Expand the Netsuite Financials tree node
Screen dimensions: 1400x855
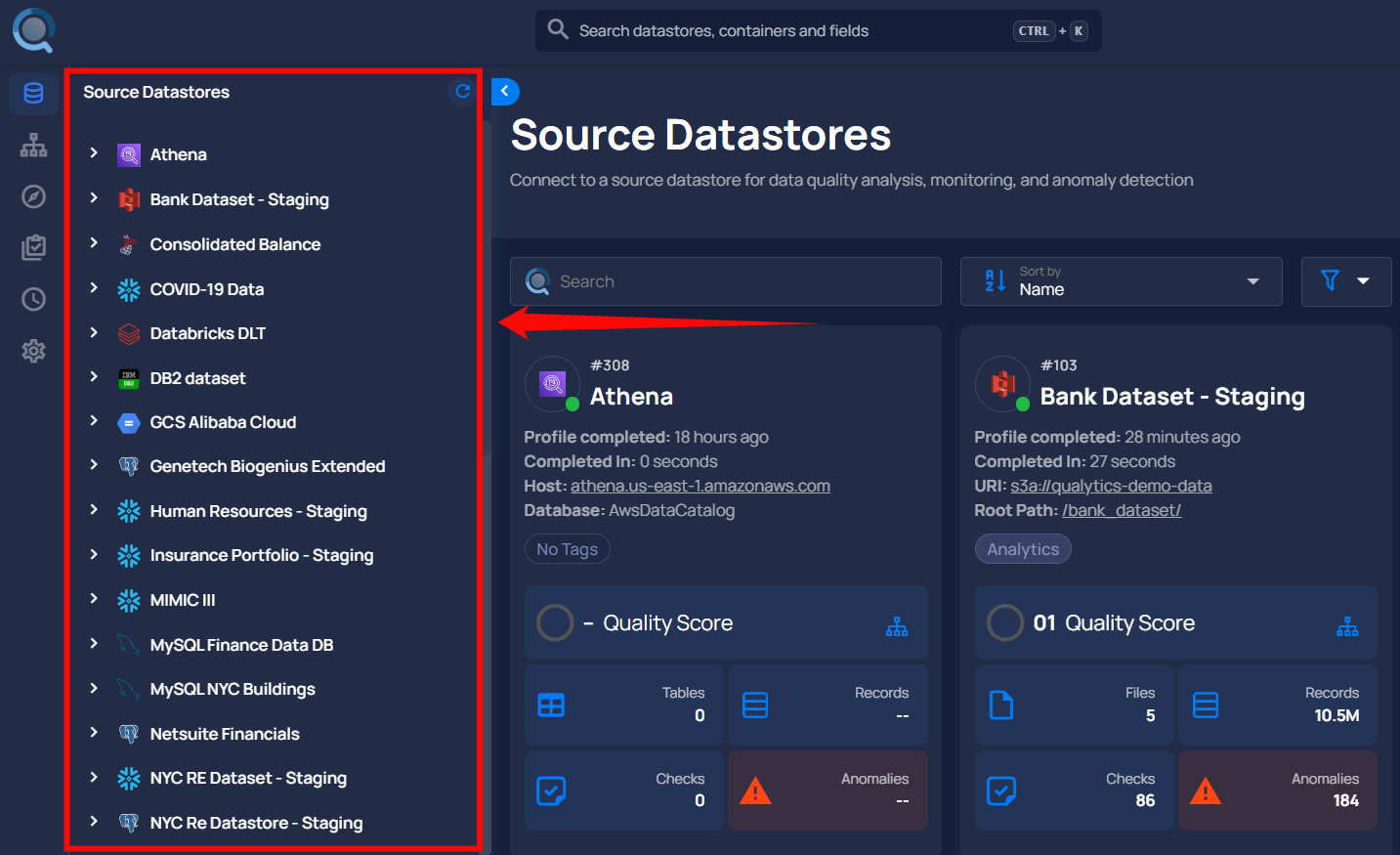pyautogui.click(x=94, y=732)
